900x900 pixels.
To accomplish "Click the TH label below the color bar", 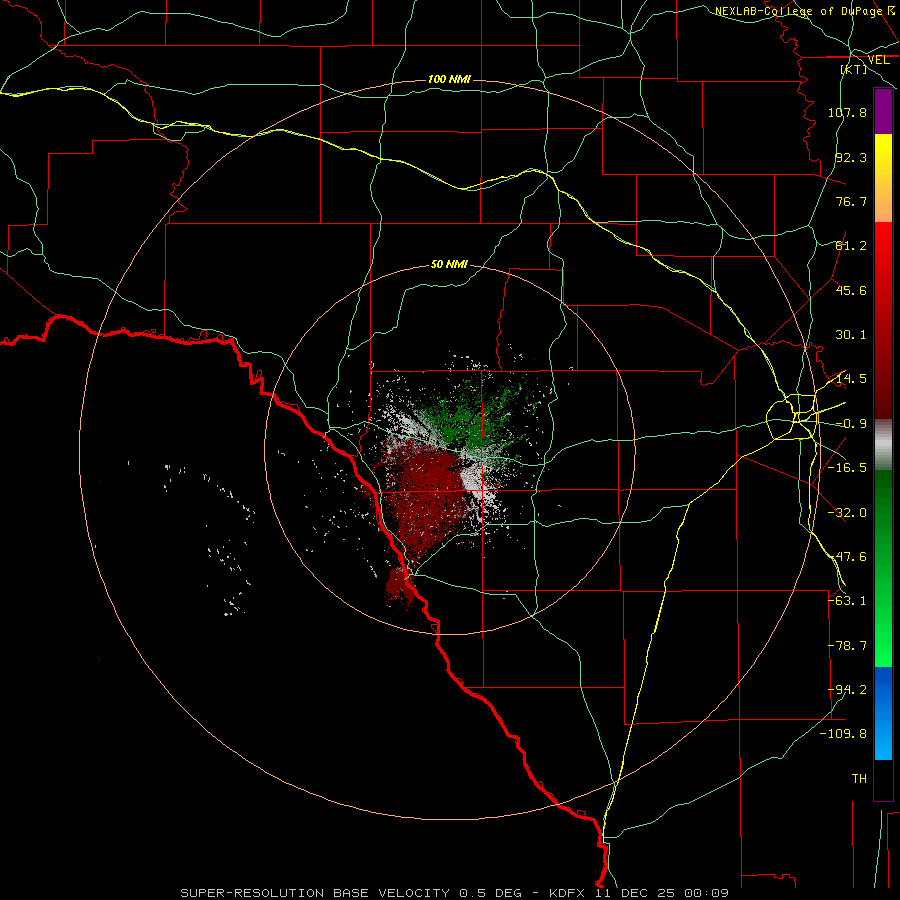I will (x=859, y=779).
